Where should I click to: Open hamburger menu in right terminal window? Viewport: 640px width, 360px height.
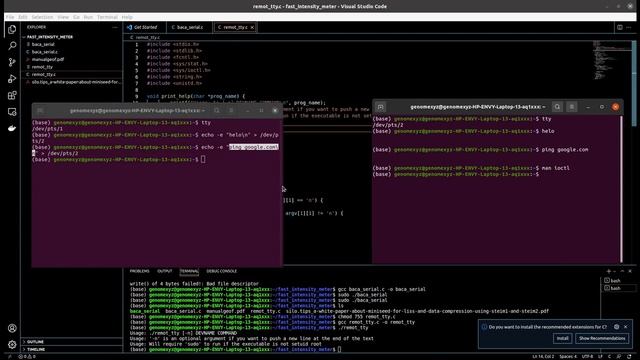click(572, 107)
